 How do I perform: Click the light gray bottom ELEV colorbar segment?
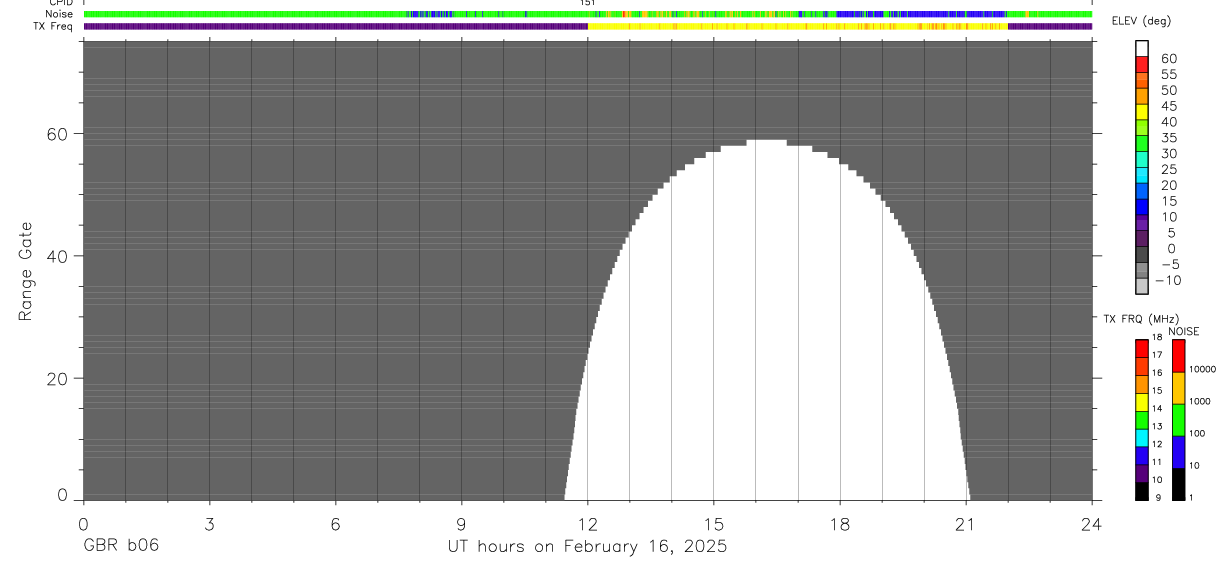pos(1142,286)
